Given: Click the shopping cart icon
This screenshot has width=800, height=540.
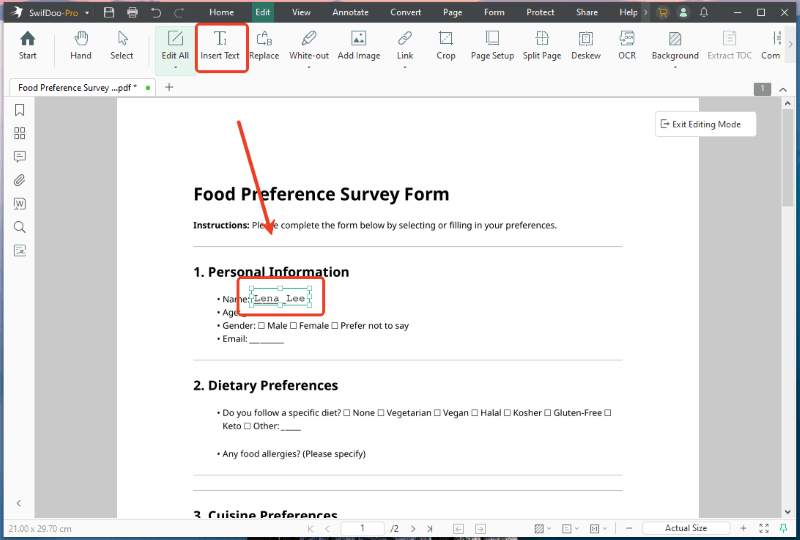Looking at the screenshot, I should [x=662, y=13].
